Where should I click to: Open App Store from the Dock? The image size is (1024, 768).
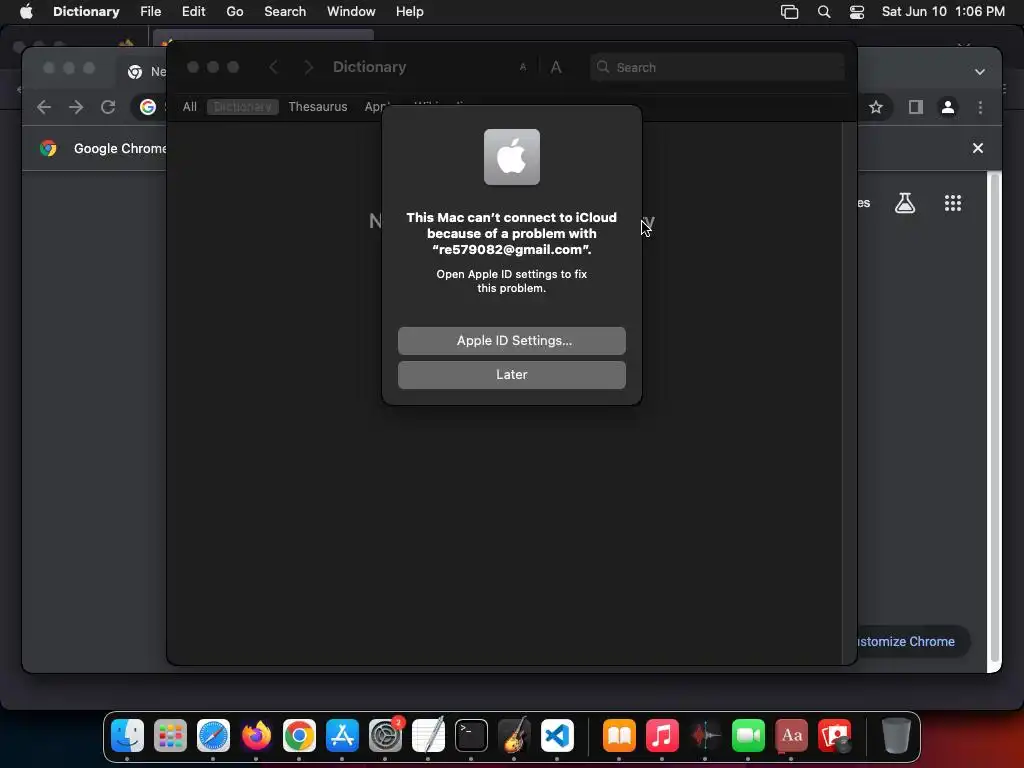point(342,736)
